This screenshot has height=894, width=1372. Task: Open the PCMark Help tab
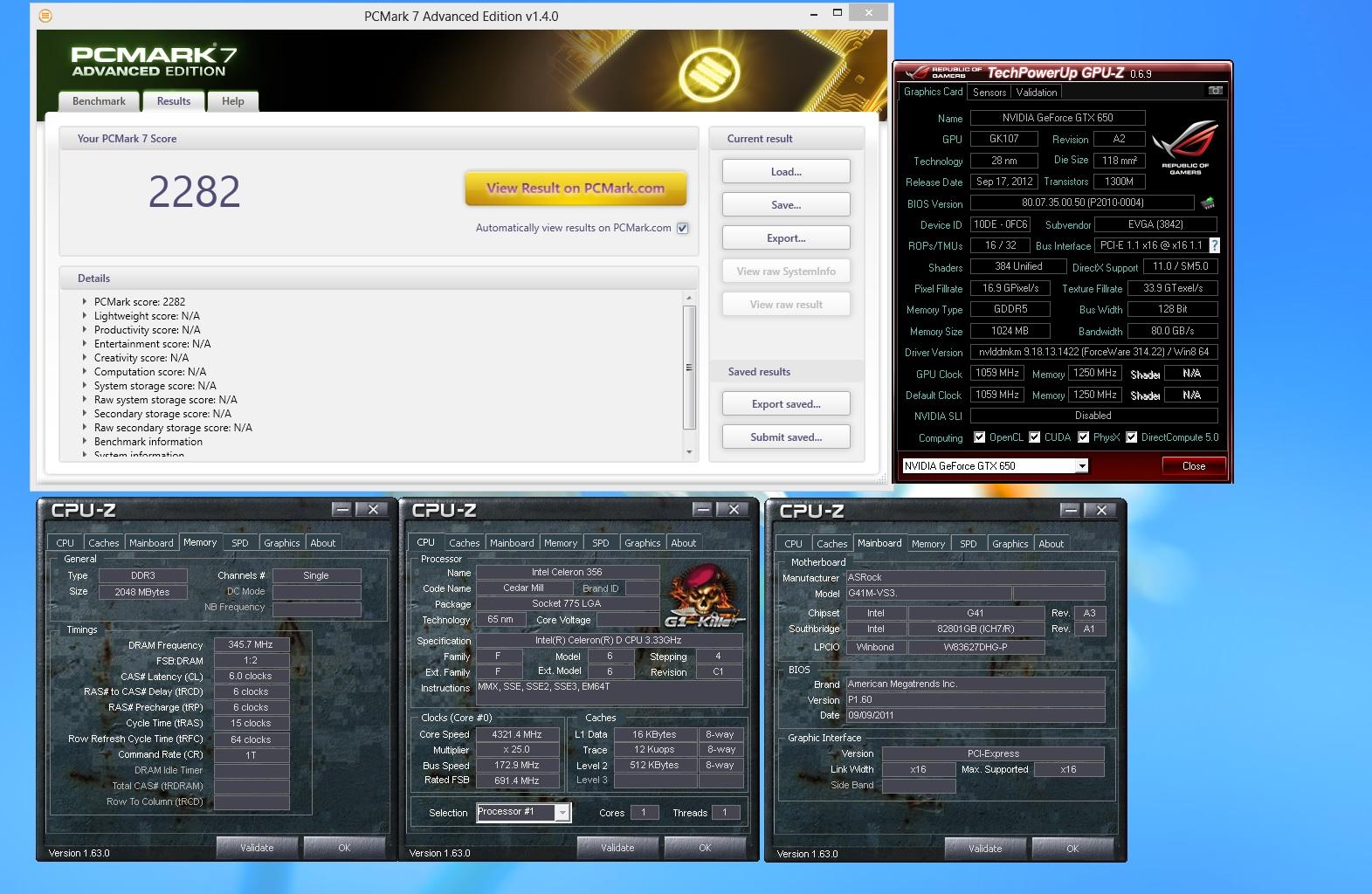(x=233, y=101)
